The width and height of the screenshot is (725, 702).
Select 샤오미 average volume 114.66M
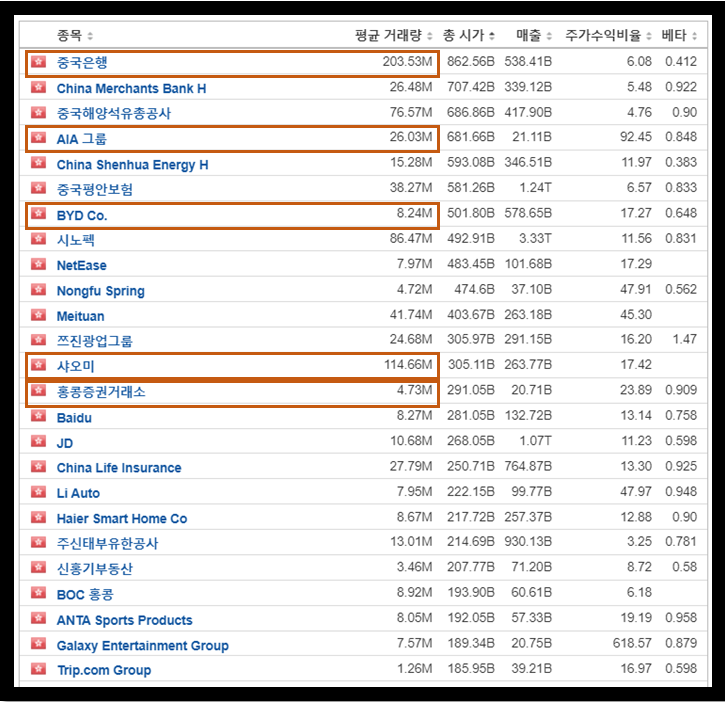click(408, 365)
